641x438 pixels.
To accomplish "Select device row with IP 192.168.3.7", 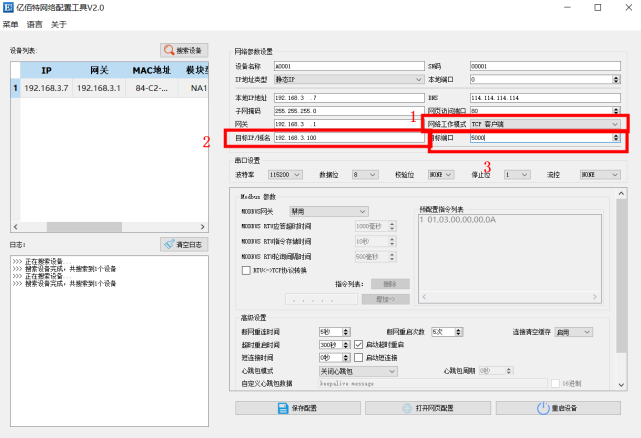I will [110, 88].
